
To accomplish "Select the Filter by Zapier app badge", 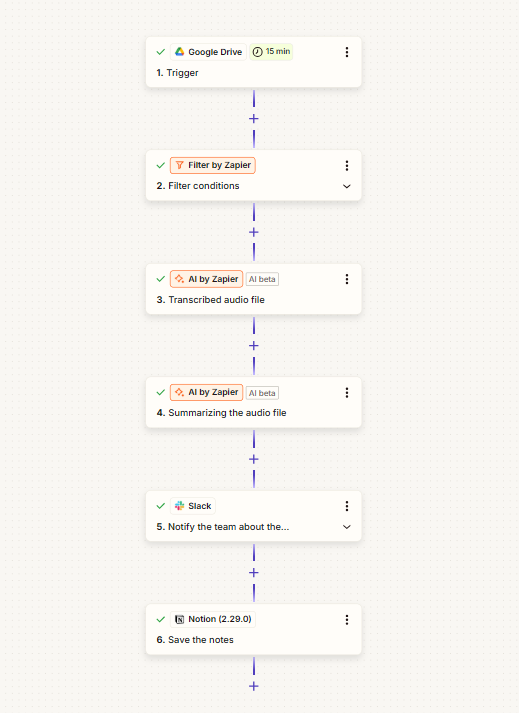I will point(213,166).
